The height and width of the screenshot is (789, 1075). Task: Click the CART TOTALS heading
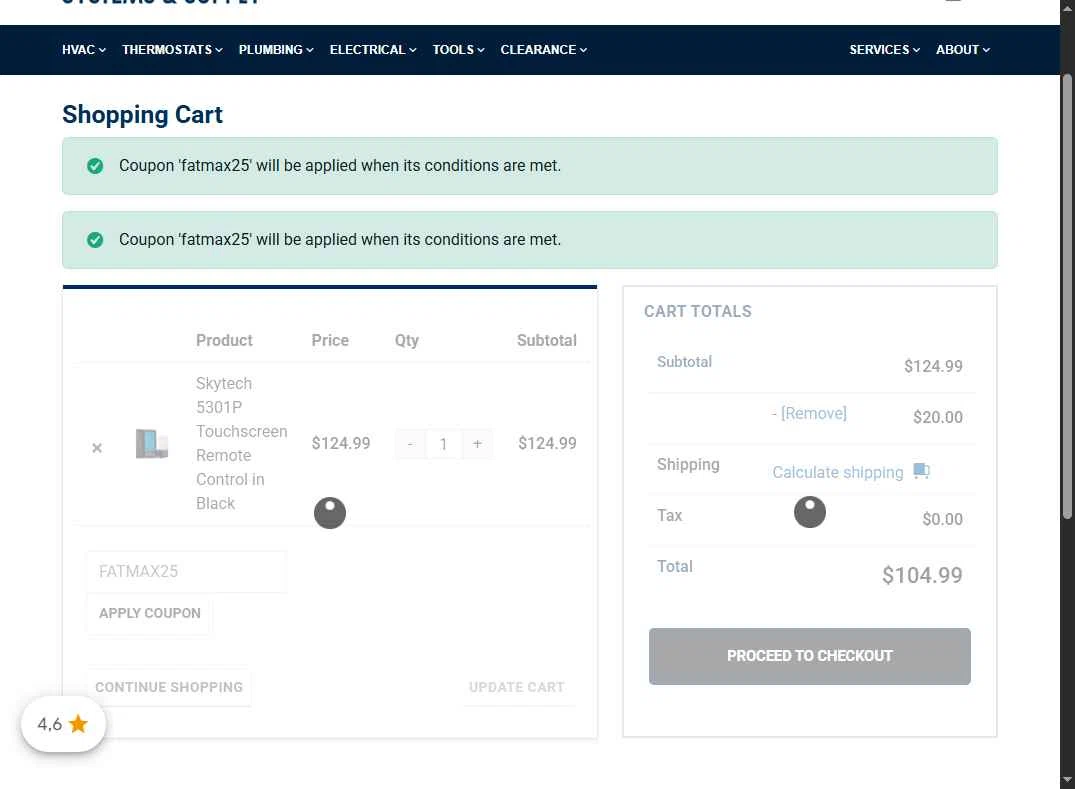point(697,311)
